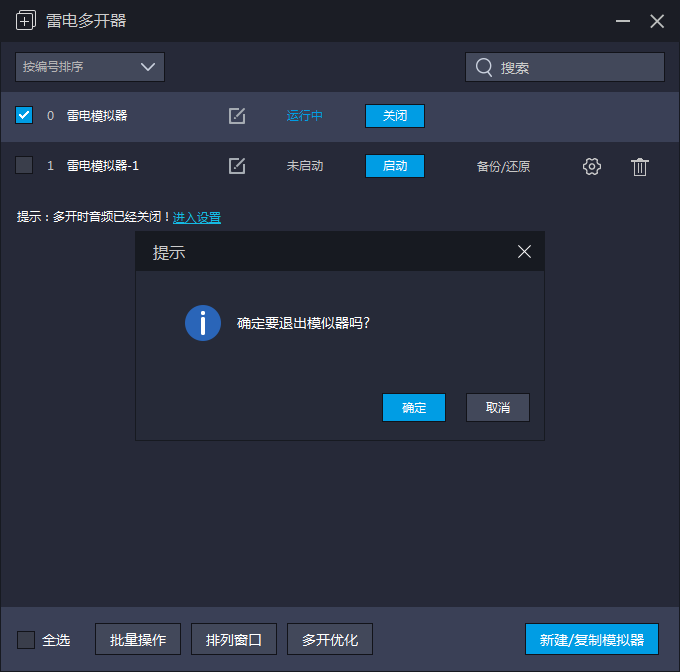The height and width of the screenshot is (672, 680).
Task: Open settings gear for 雷电模拟器-1
Action: click(592, 166)
